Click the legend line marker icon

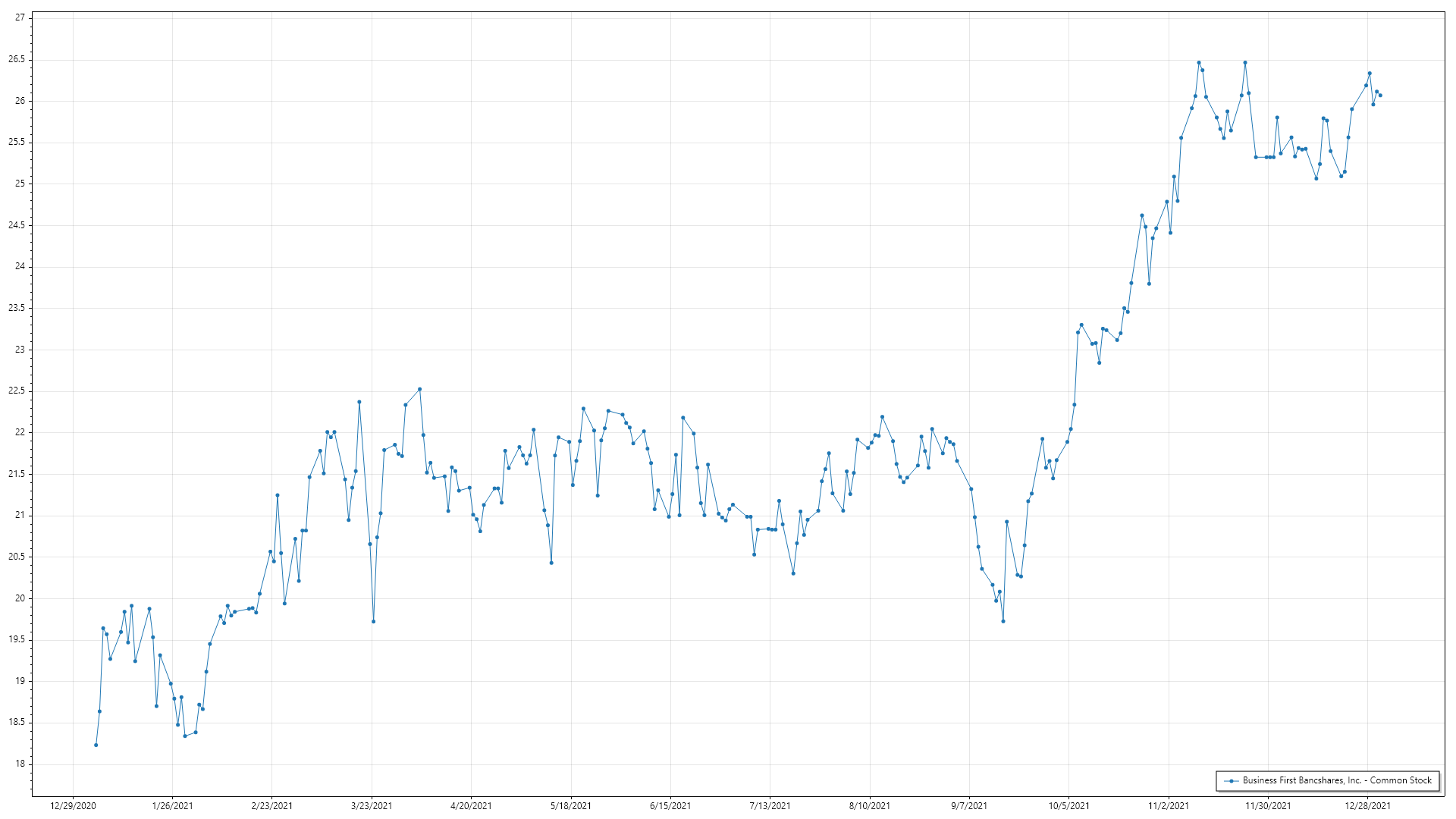click(1231, 781)
